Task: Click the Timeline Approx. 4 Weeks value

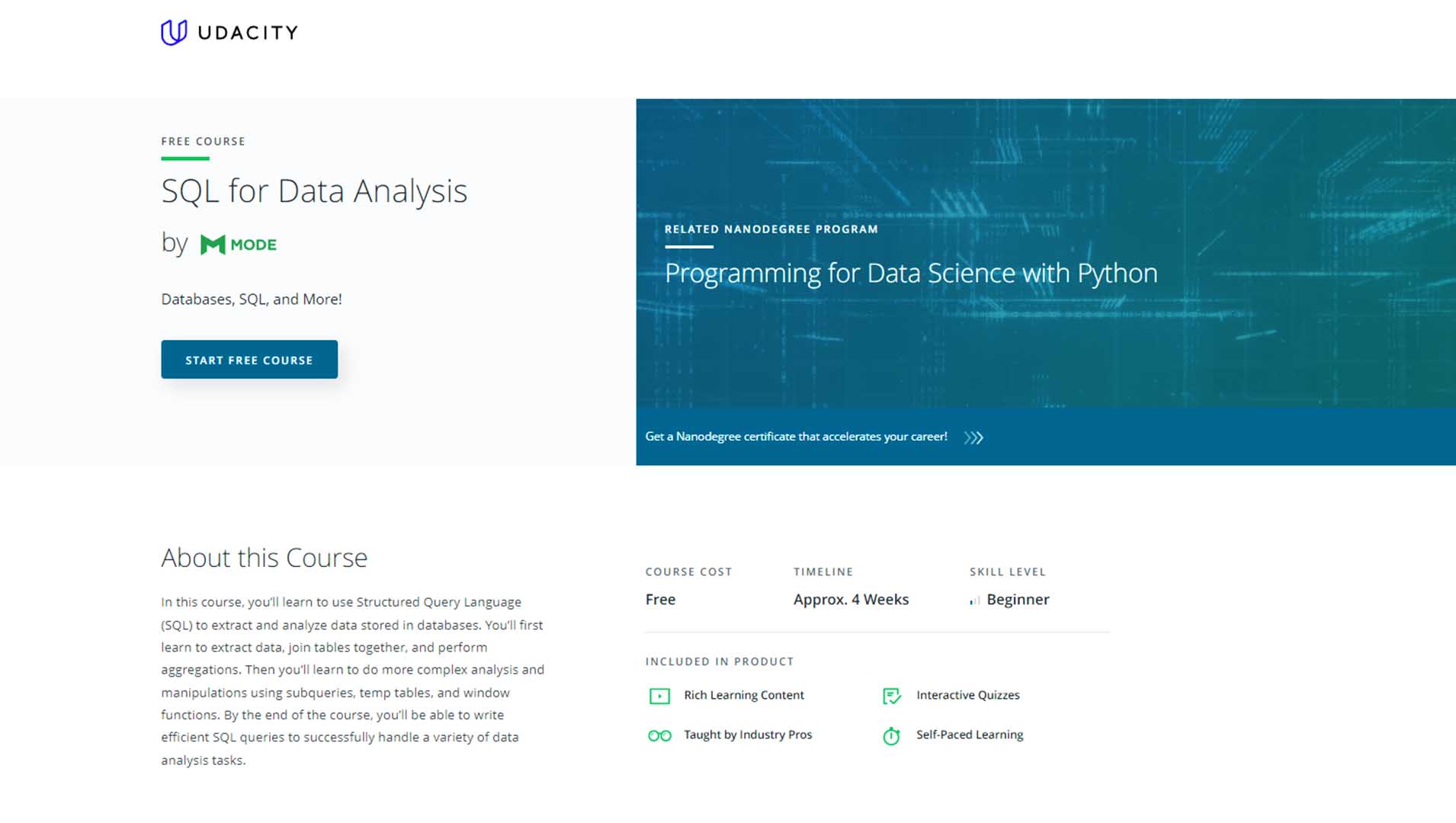Action: click(x=851, y=599)
